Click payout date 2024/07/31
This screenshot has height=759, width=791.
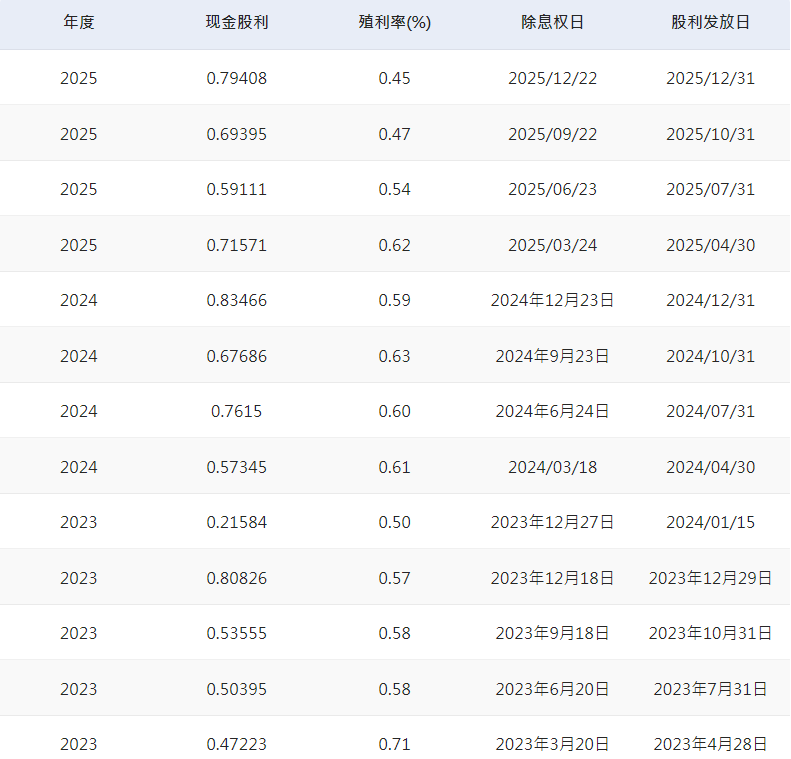[x=710, y=411]
